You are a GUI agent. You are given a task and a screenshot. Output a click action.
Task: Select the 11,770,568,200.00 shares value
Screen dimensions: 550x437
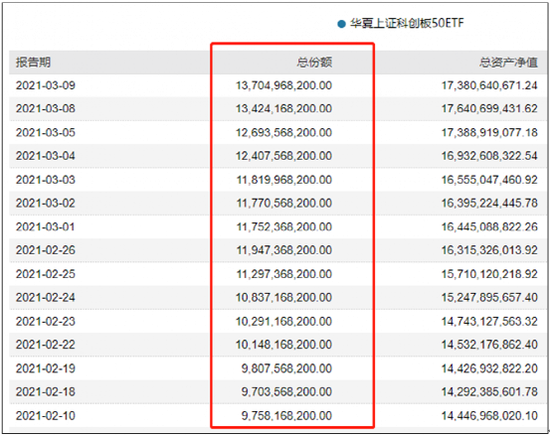tap(284, 203)
